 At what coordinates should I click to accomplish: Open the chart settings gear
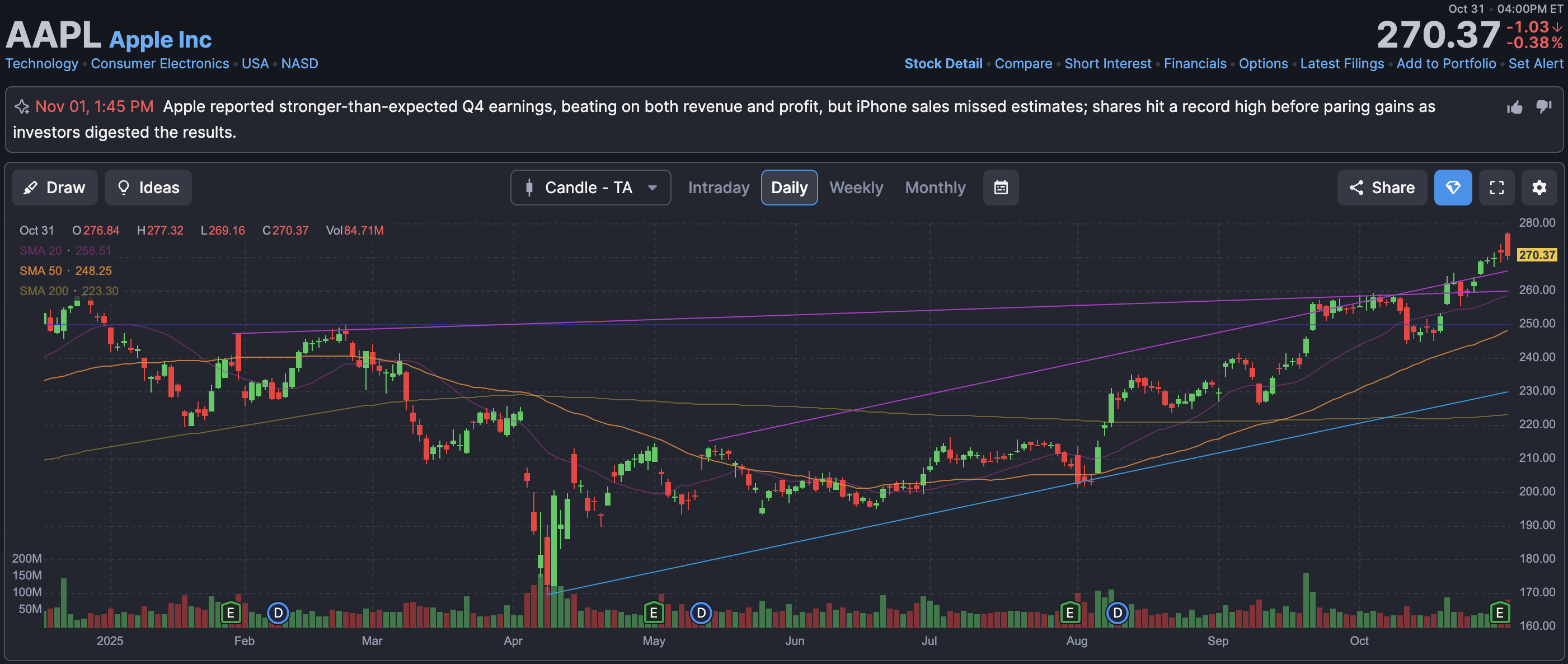coord(1539,188)
